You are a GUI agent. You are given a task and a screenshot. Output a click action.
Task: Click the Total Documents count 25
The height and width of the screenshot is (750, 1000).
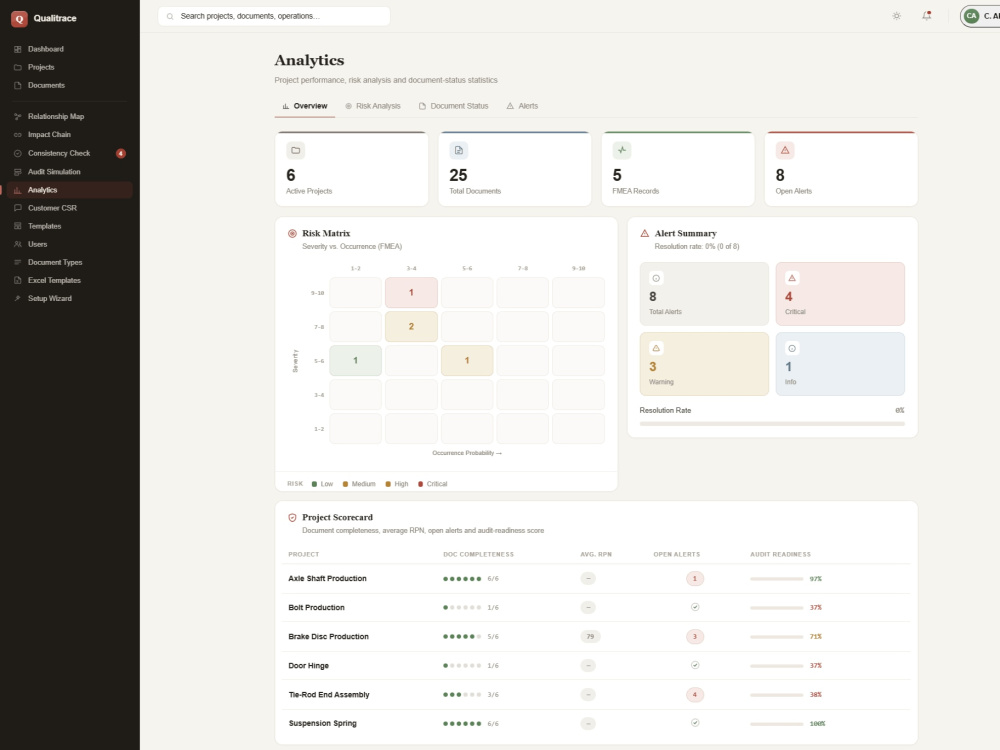(x=458, y=175)
